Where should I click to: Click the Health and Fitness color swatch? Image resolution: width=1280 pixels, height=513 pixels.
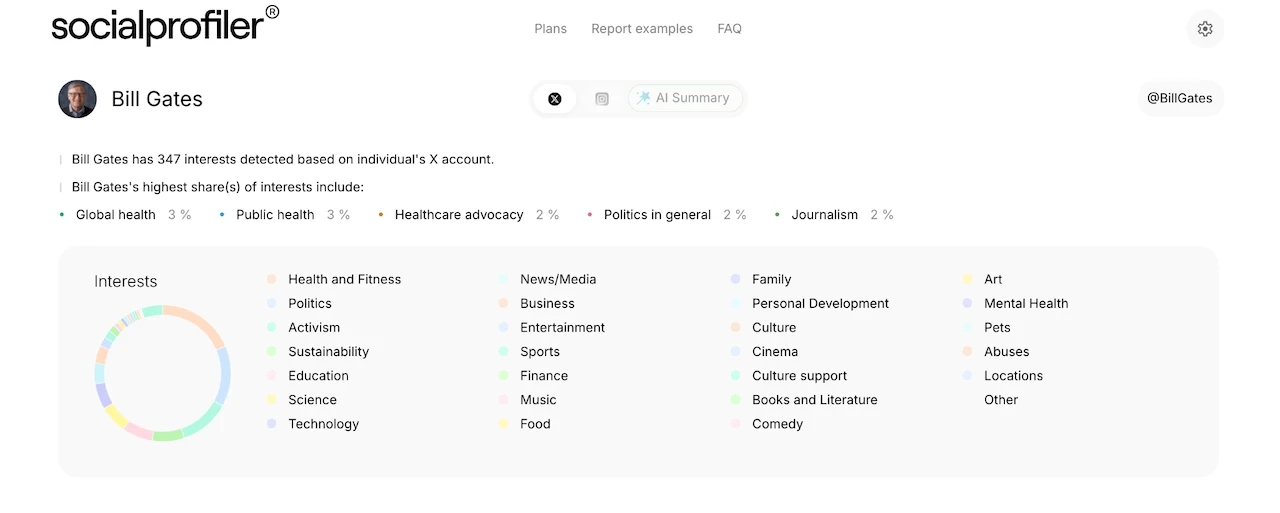point(271,280)
